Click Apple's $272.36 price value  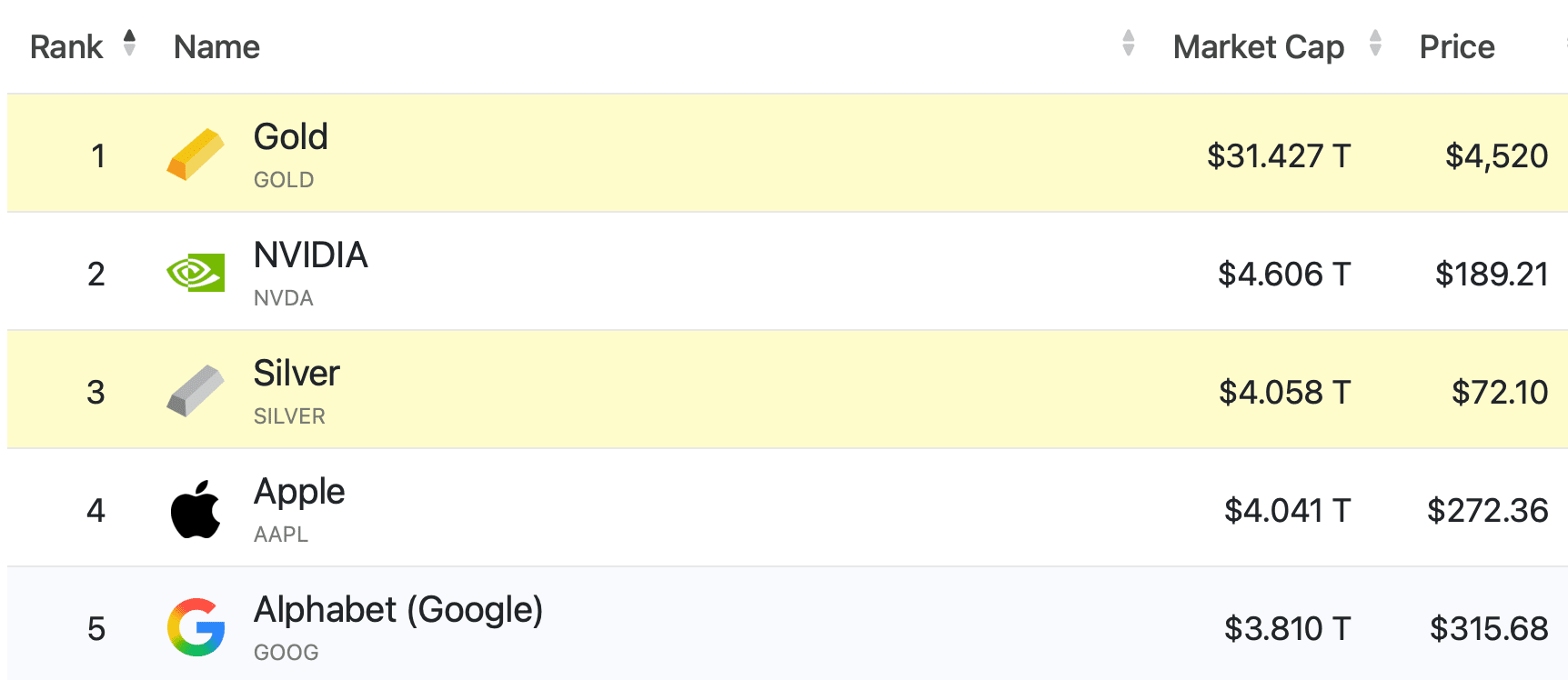1487,510
